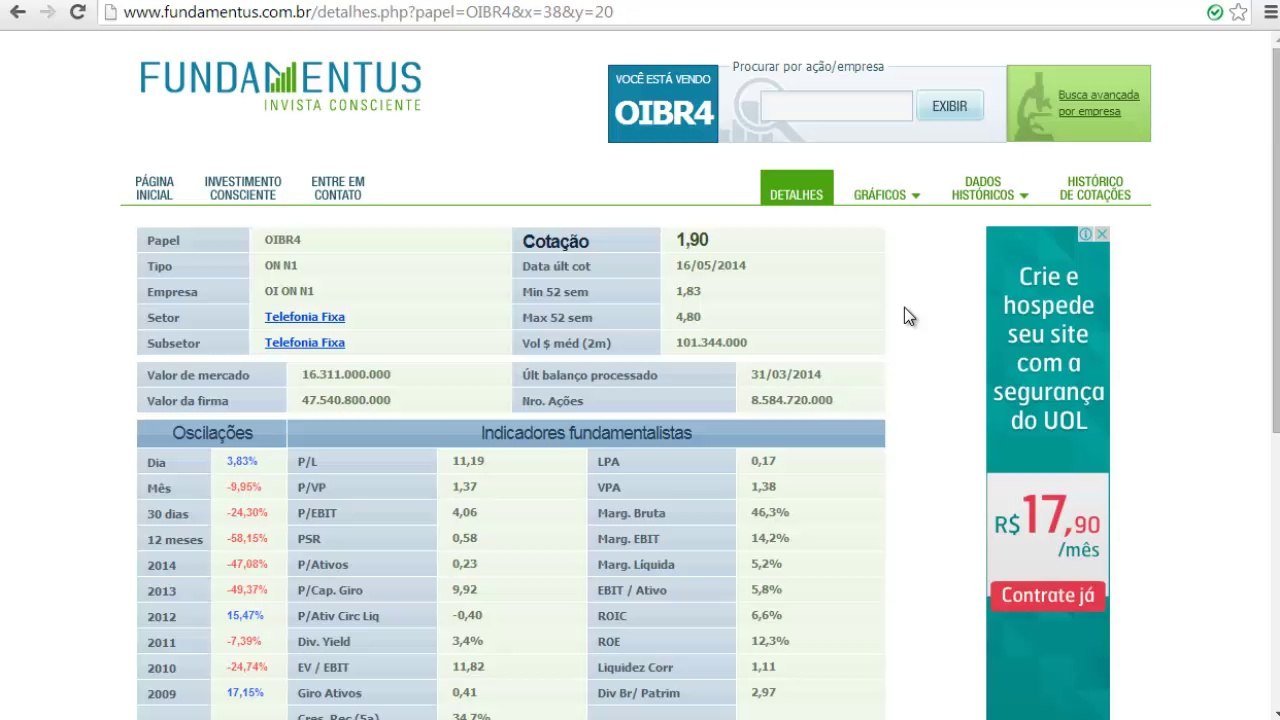This screenshot has width=1280, height=720.
Task: Select the Detalhes tab
Action: click(x=796, y=188)
